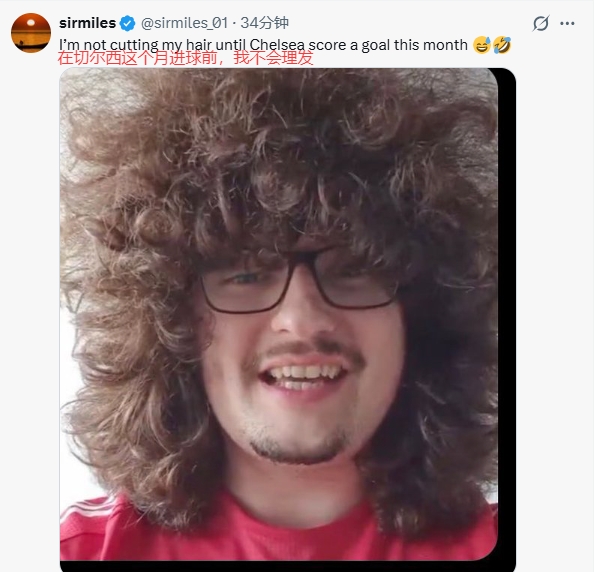This screenshot has height=572, width=594.
Task: Click the English tweet text about Chelsea
Action: pos(263,45)
